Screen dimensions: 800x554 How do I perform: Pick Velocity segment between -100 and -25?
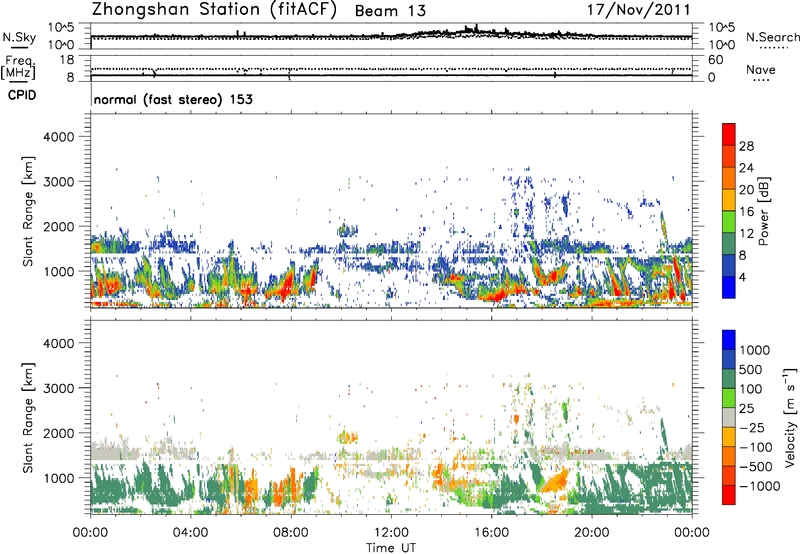(729, 437)
